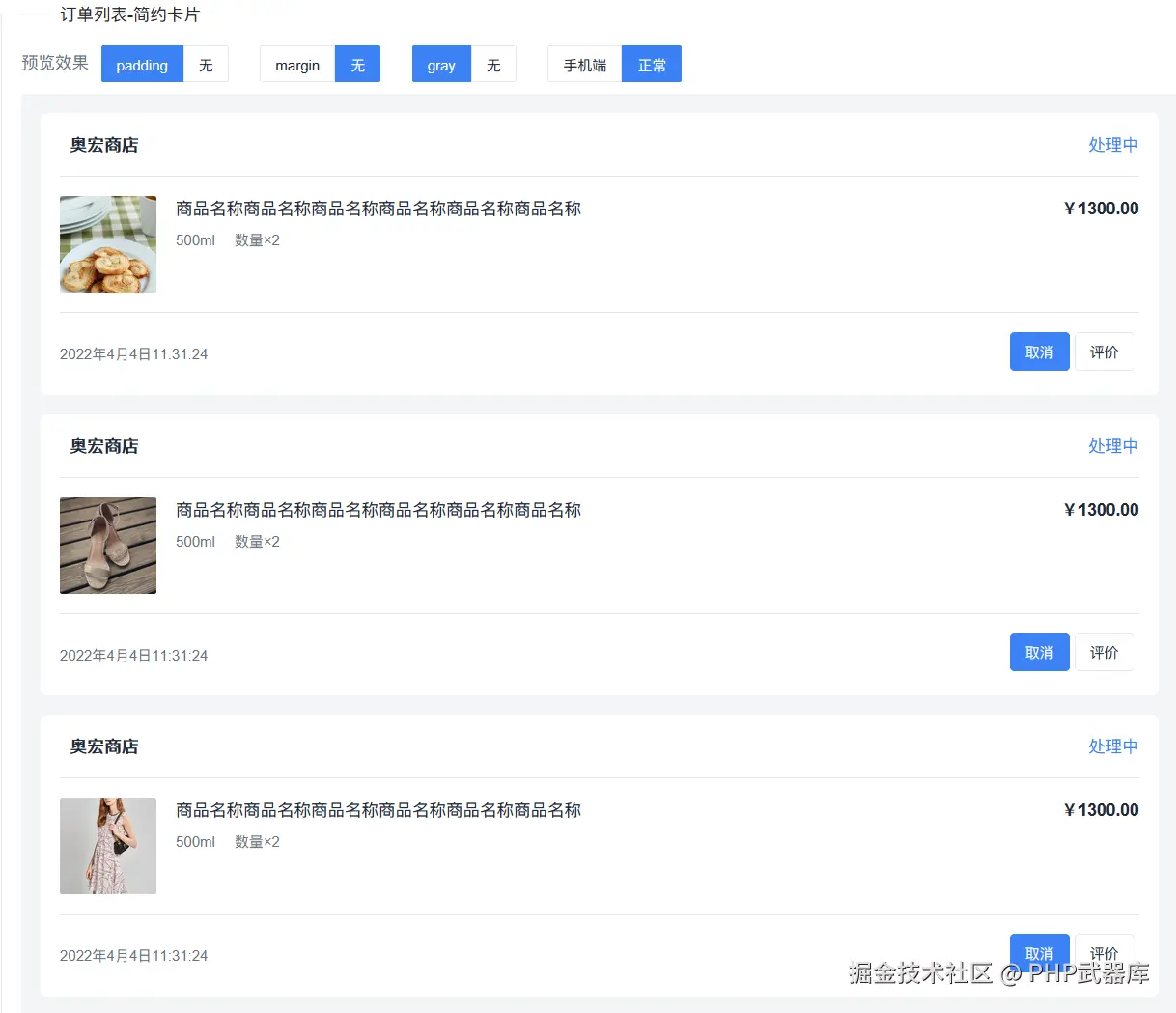Screen dimensions: 1176x1013
Task: Switch preview to 手机端 mode
Action: click(585, 65)
